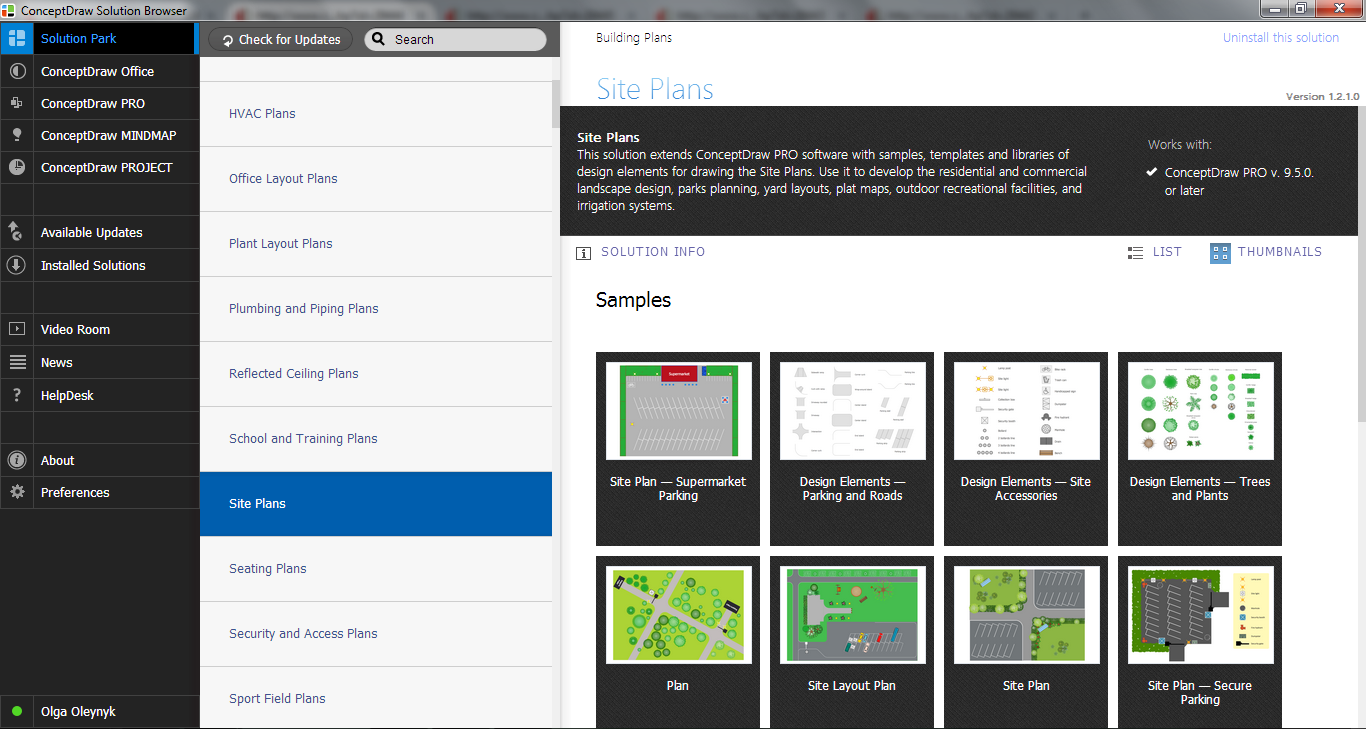Select the highlighted Site Plans item

point(376,504)
